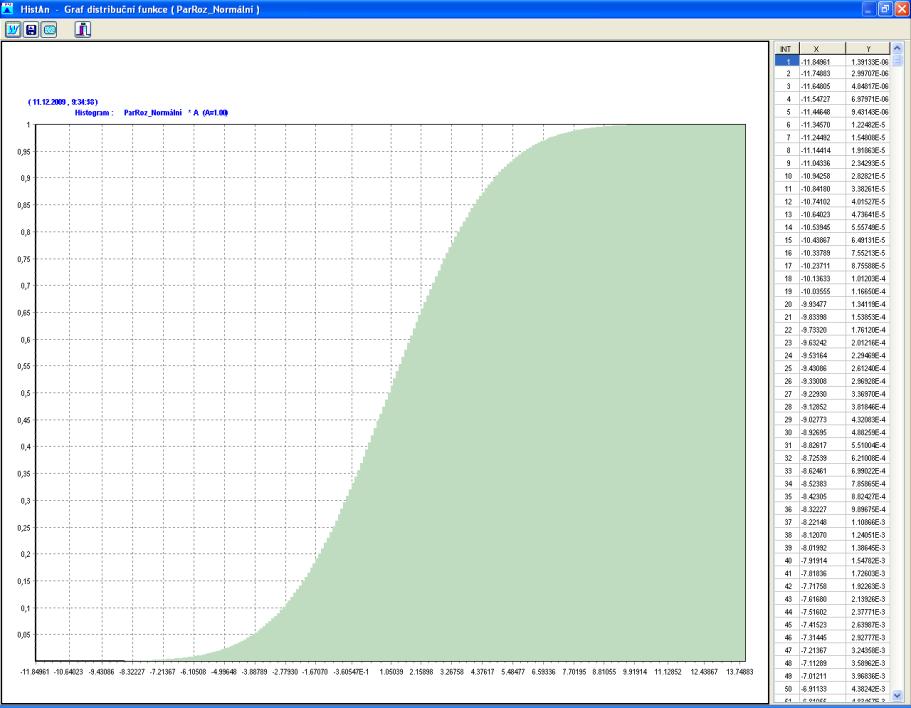Click y-axis label 0,5

(25, 393)
